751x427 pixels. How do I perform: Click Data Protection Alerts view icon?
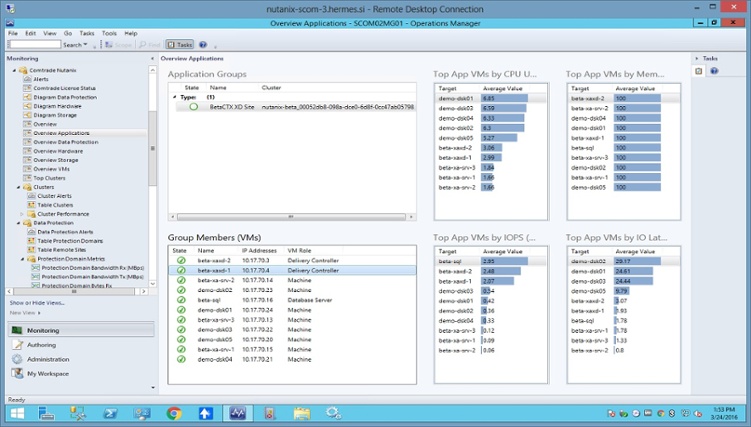32,232
